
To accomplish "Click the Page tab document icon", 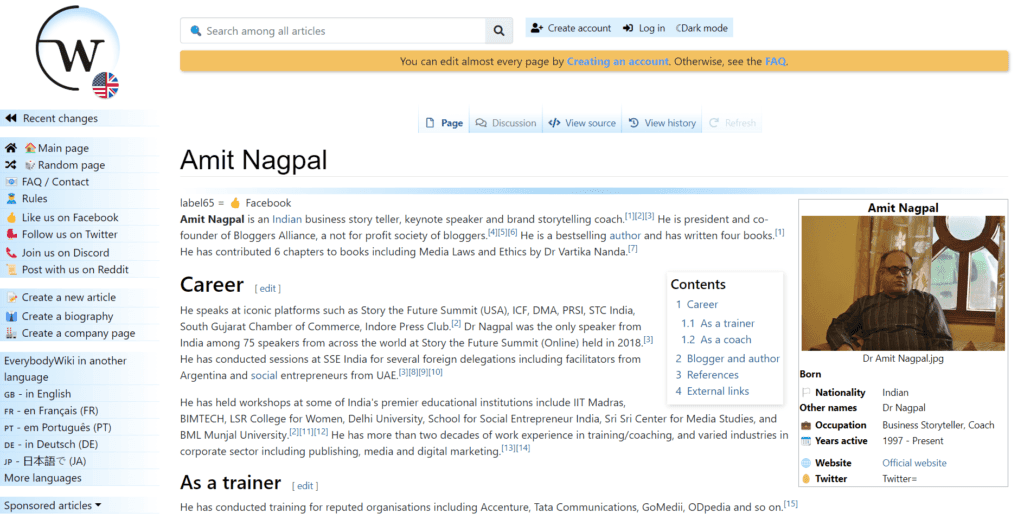I will pos(430,123).
